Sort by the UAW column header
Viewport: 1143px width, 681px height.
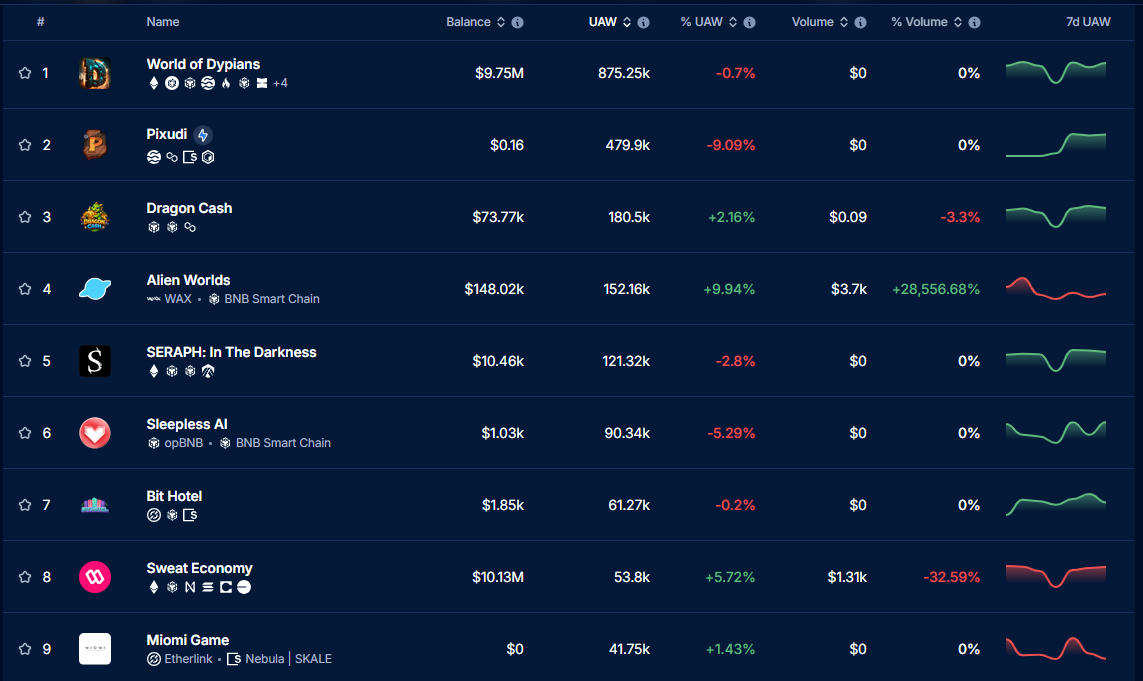(603, 22)
